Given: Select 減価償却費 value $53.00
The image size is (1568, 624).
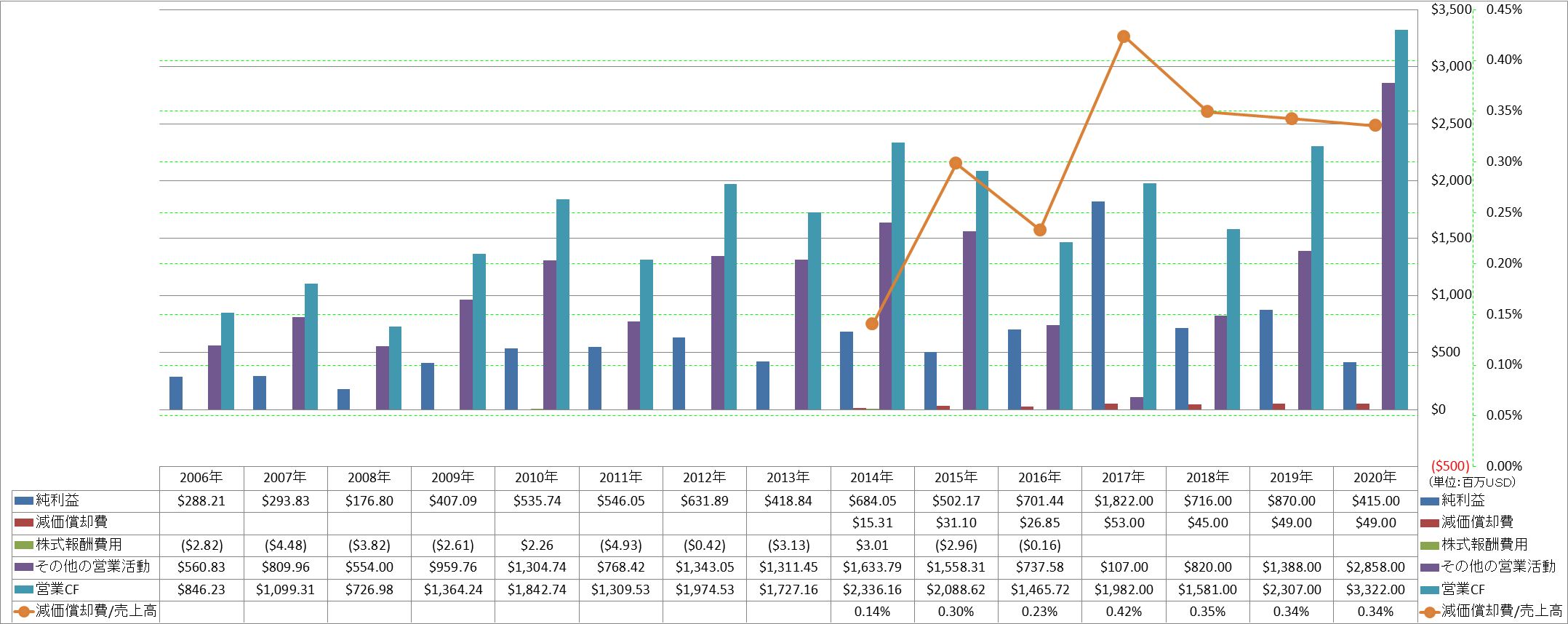Looking at the screenshot, I should (x=1124, y=523).
